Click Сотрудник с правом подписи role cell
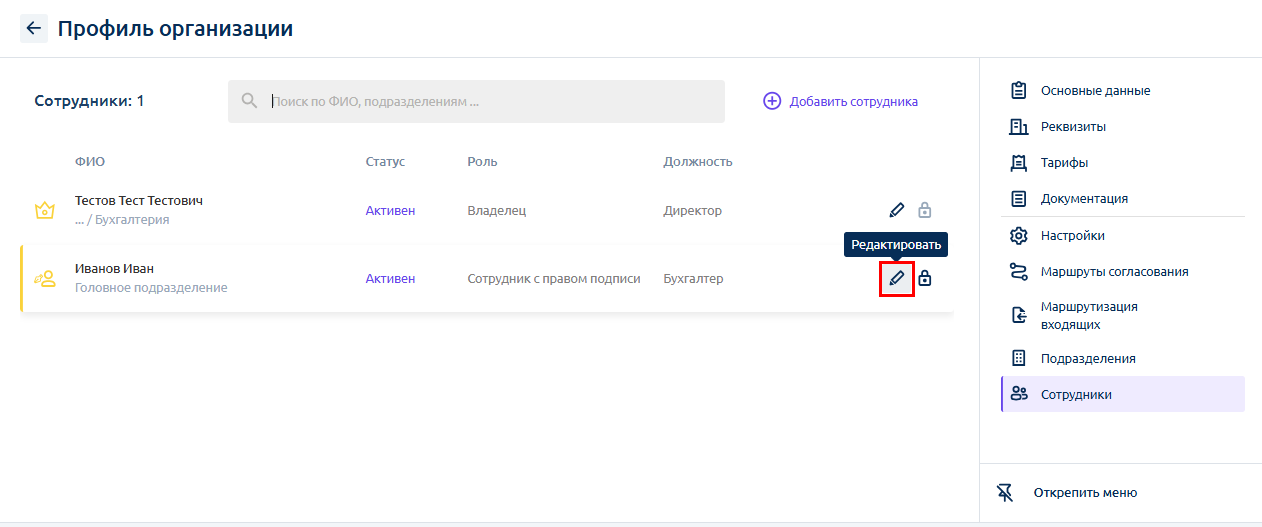 (x=554, y=279)
